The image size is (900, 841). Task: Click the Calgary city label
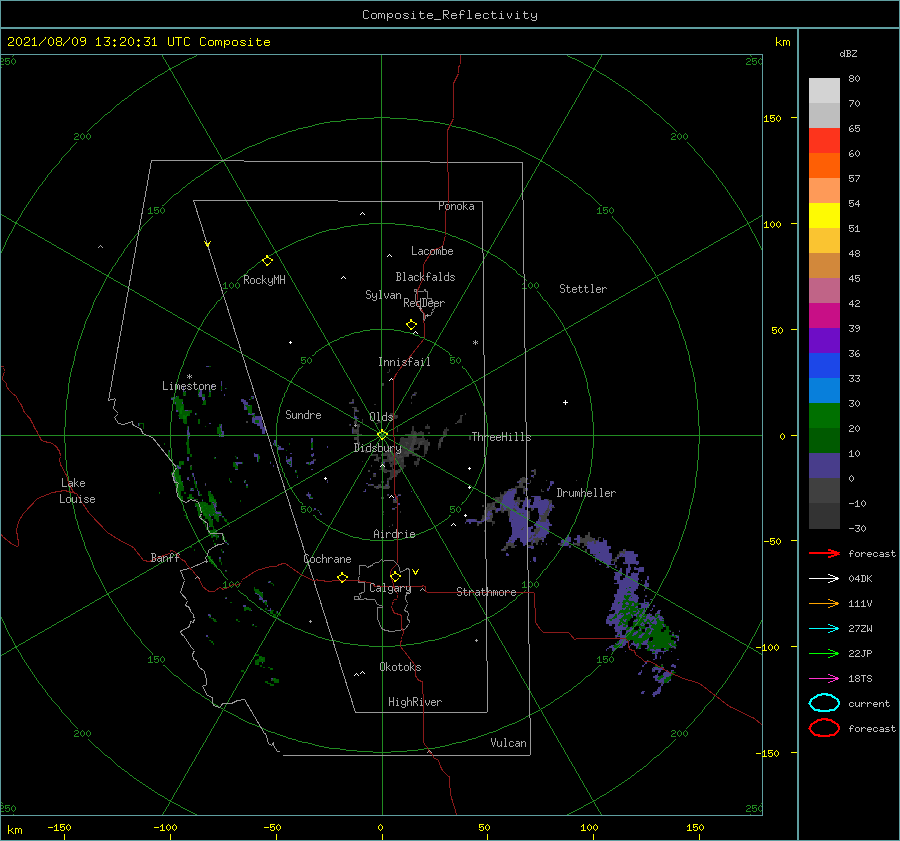(x=390, y=588)
